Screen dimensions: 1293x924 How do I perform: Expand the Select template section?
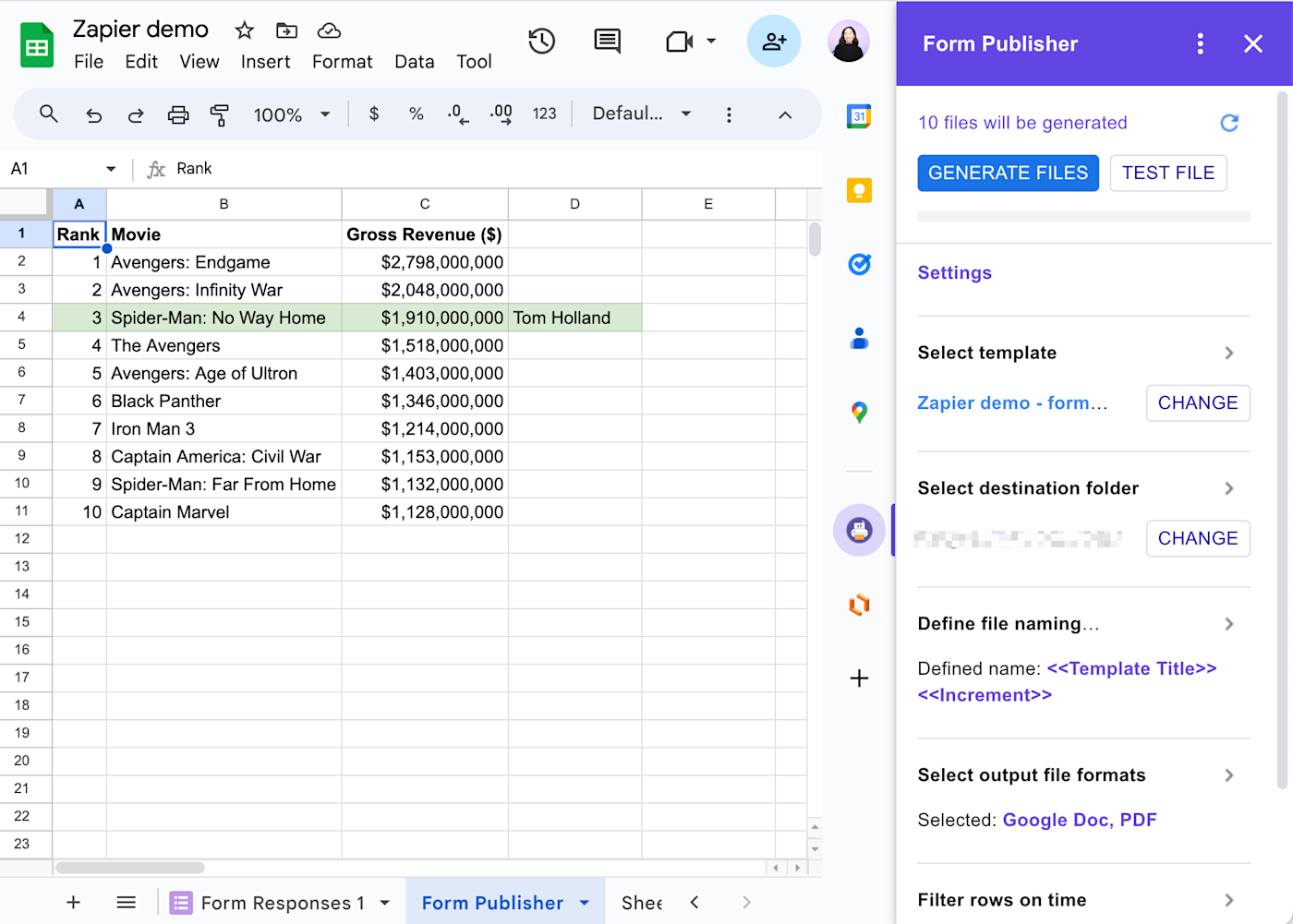[1229, 353]
